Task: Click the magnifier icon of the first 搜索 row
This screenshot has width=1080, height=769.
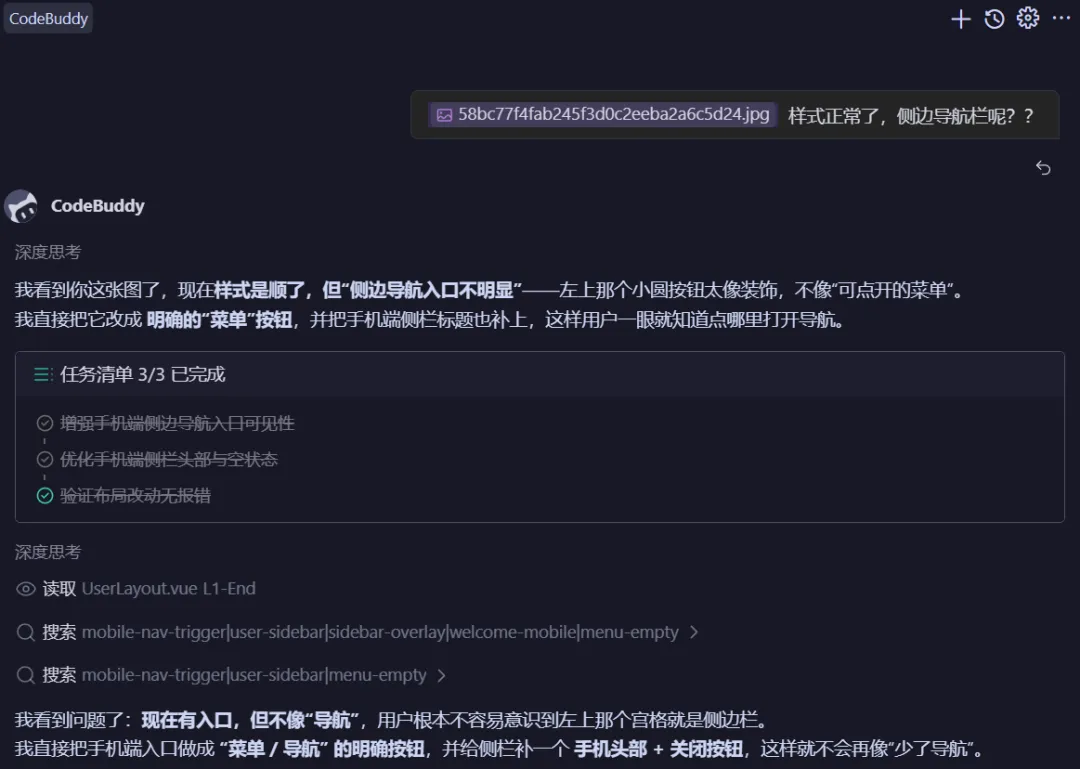Action: 25,632
